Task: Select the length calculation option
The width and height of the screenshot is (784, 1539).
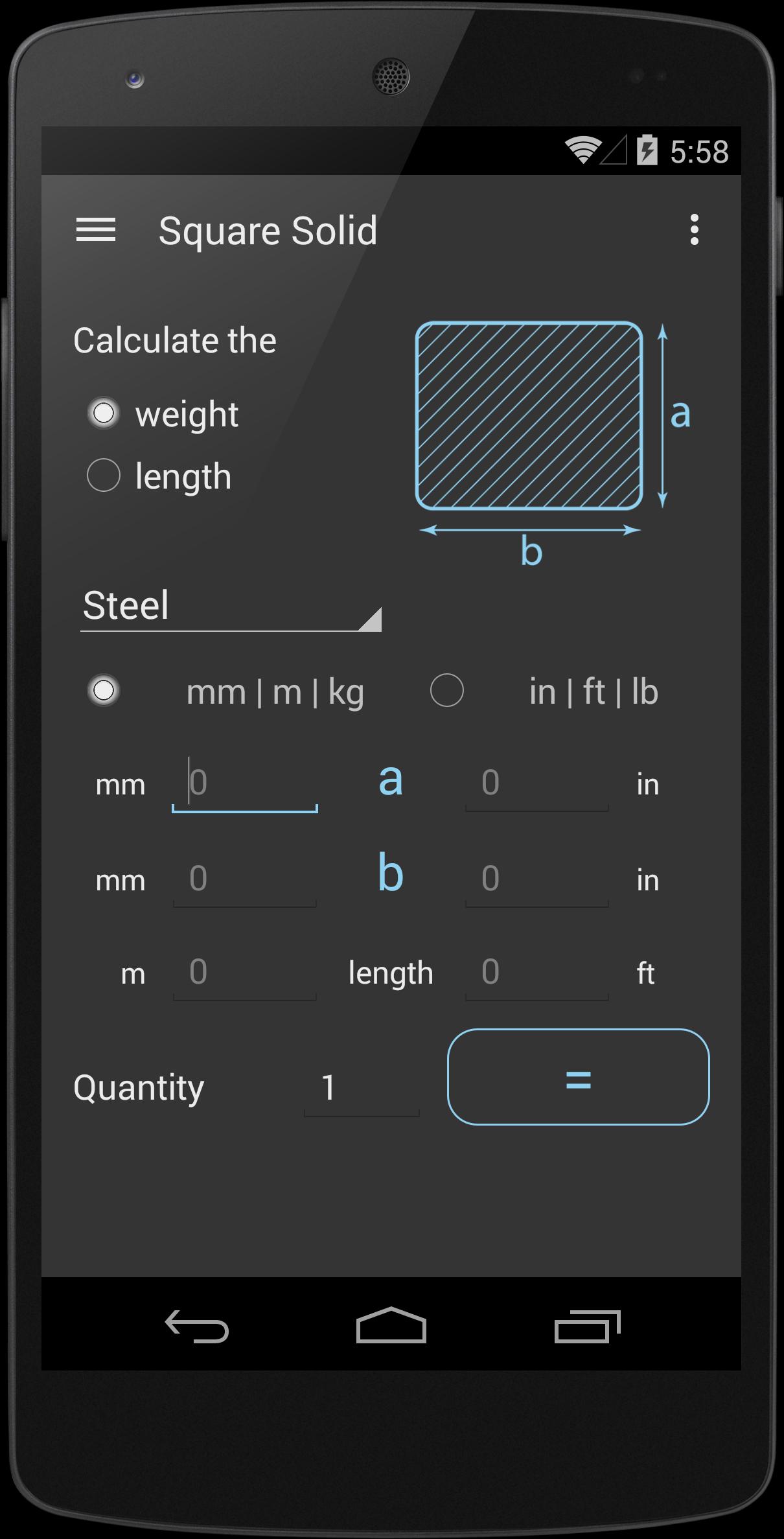Action: tap(104, 476)
